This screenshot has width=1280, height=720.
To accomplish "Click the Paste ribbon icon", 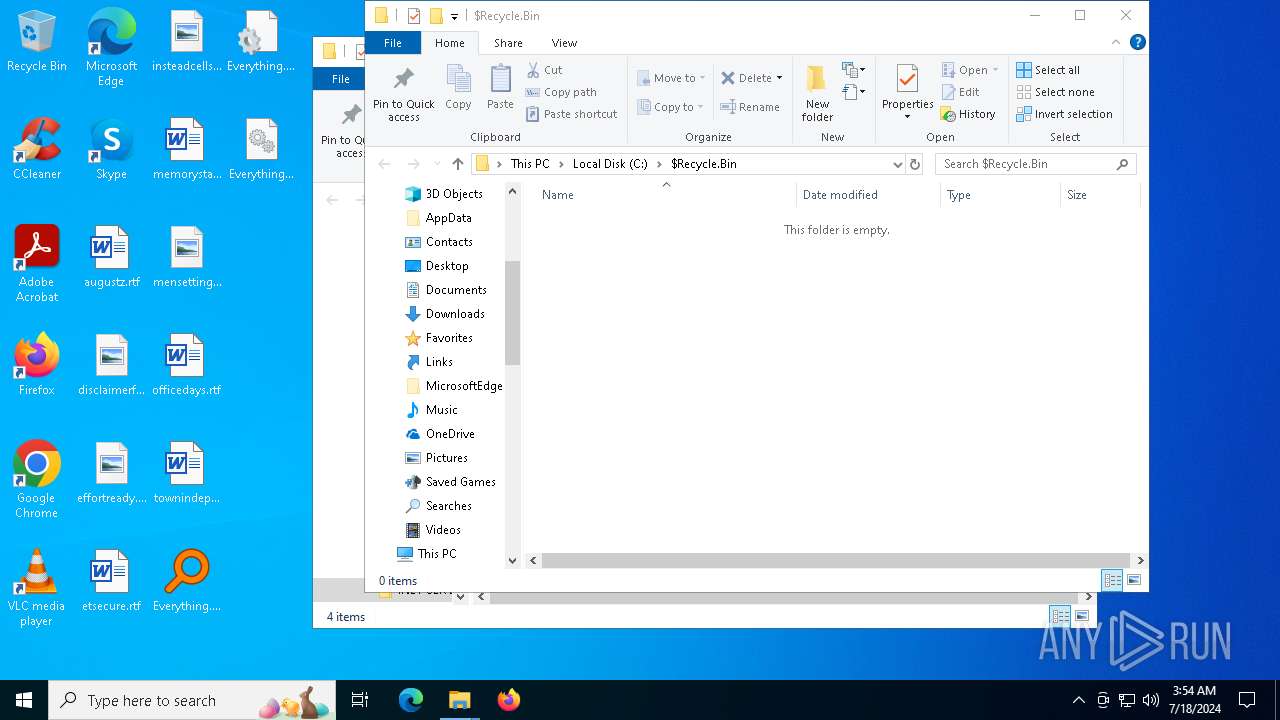I will tap(500, 88).
